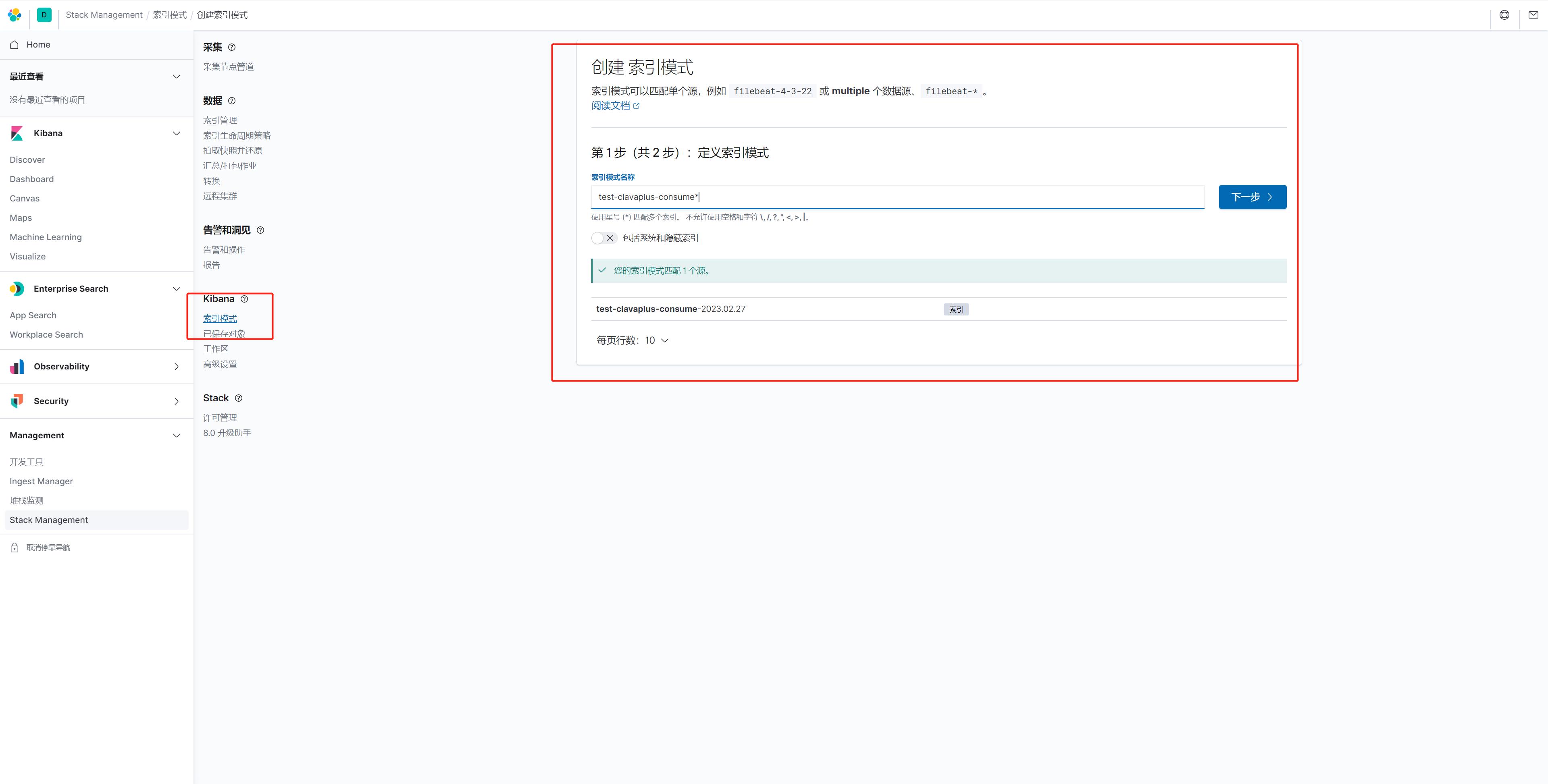Open the 阅读文档 link

pyautogui.click(x=611, y=106)
